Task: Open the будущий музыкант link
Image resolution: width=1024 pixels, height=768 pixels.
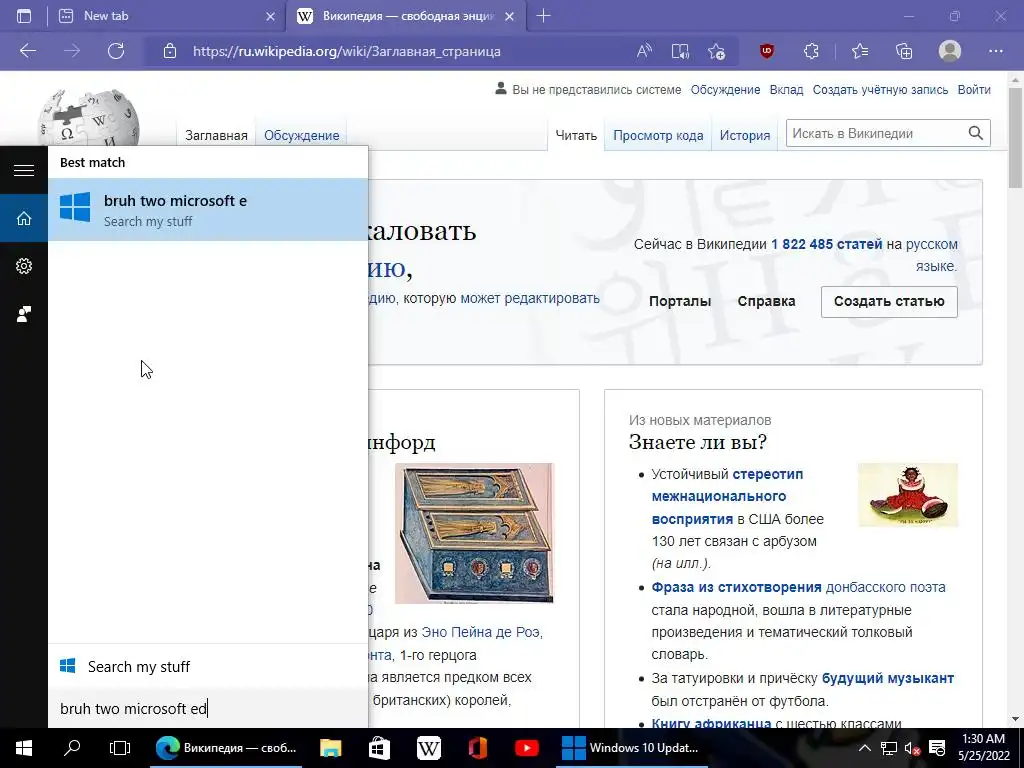Action: (x=888, y=678)
